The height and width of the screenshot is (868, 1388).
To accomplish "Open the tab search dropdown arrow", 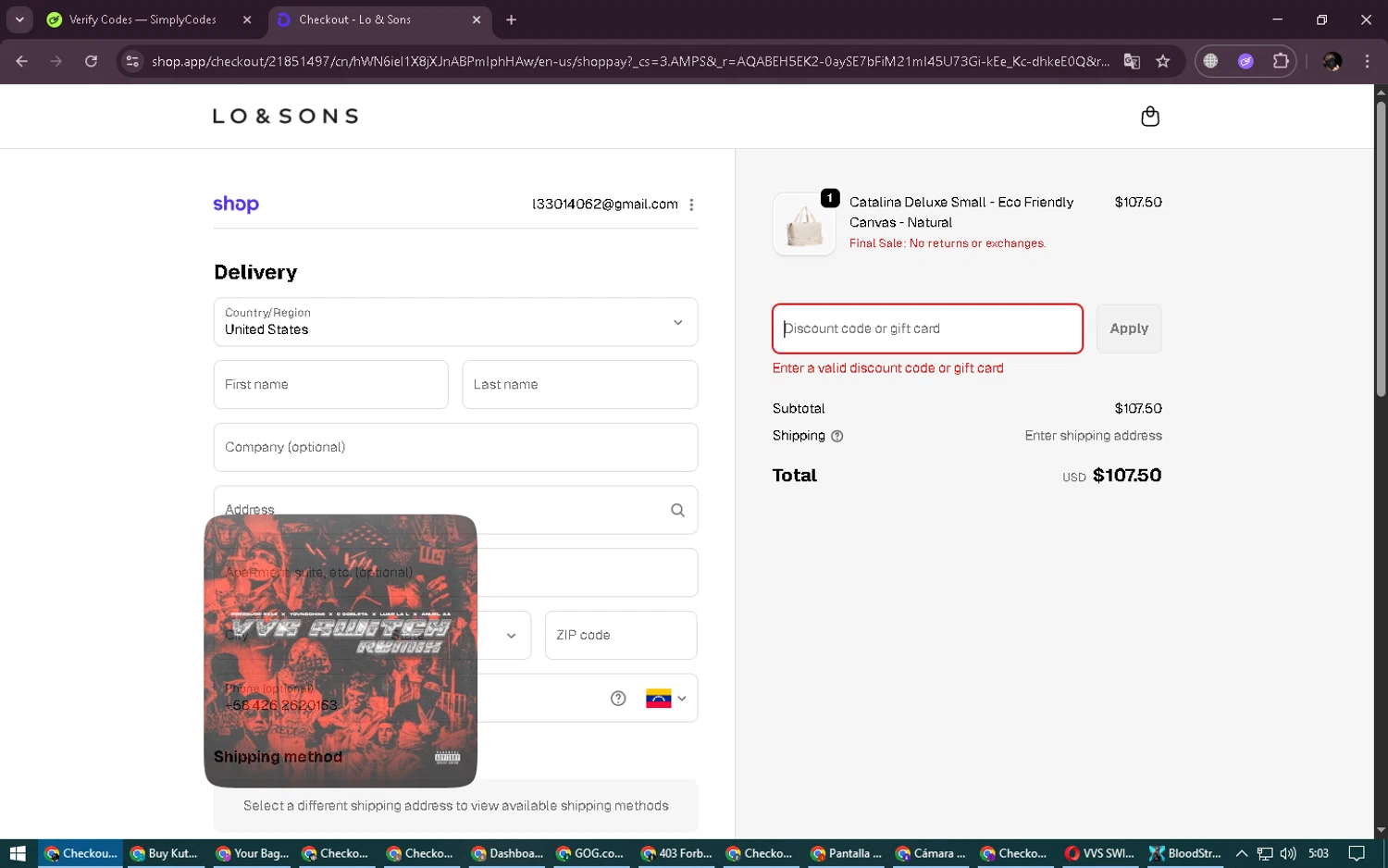I will point(19,19).
